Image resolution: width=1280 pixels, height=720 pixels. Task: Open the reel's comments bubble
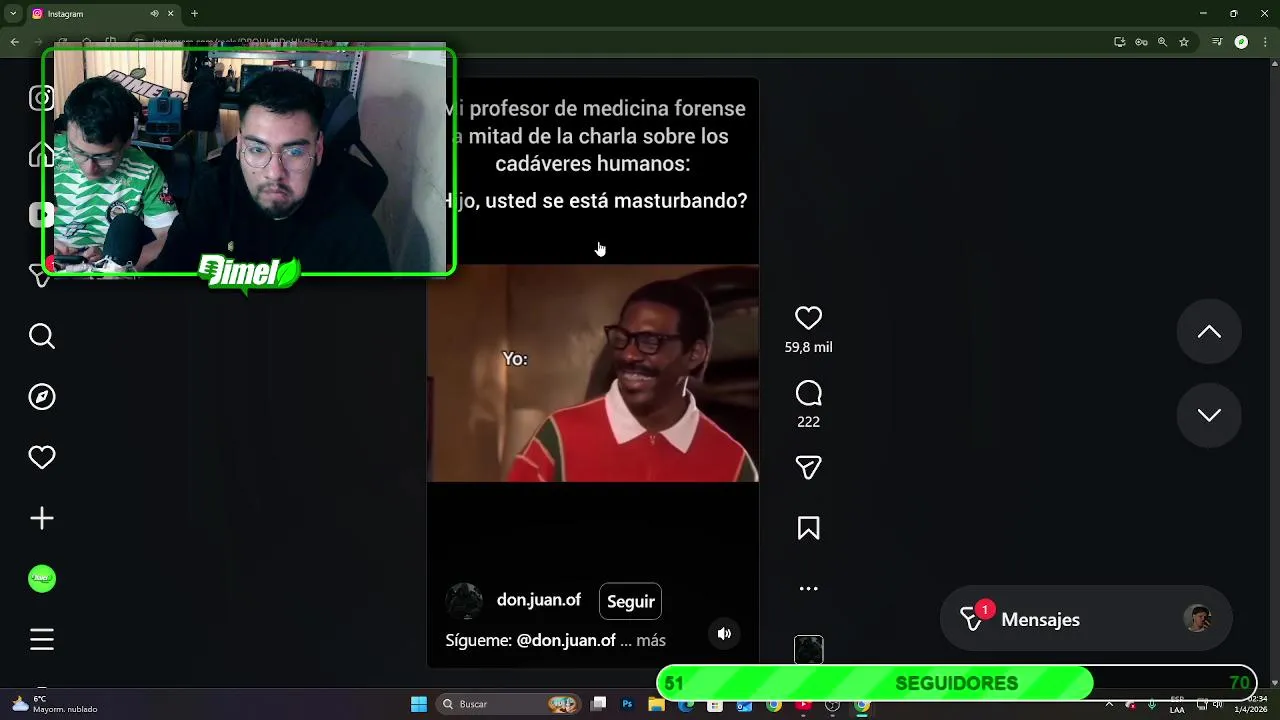pyautogui.click(x=808, y=394)
